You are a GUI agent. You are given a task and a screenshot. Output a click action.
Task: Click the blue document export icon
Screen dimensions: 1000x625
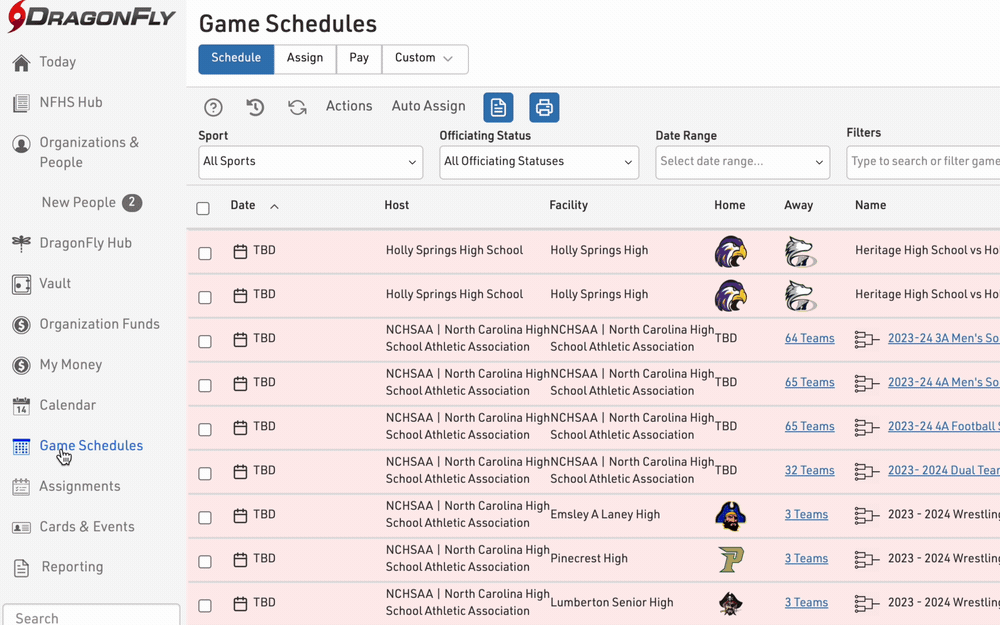click(x=498, y=107)
